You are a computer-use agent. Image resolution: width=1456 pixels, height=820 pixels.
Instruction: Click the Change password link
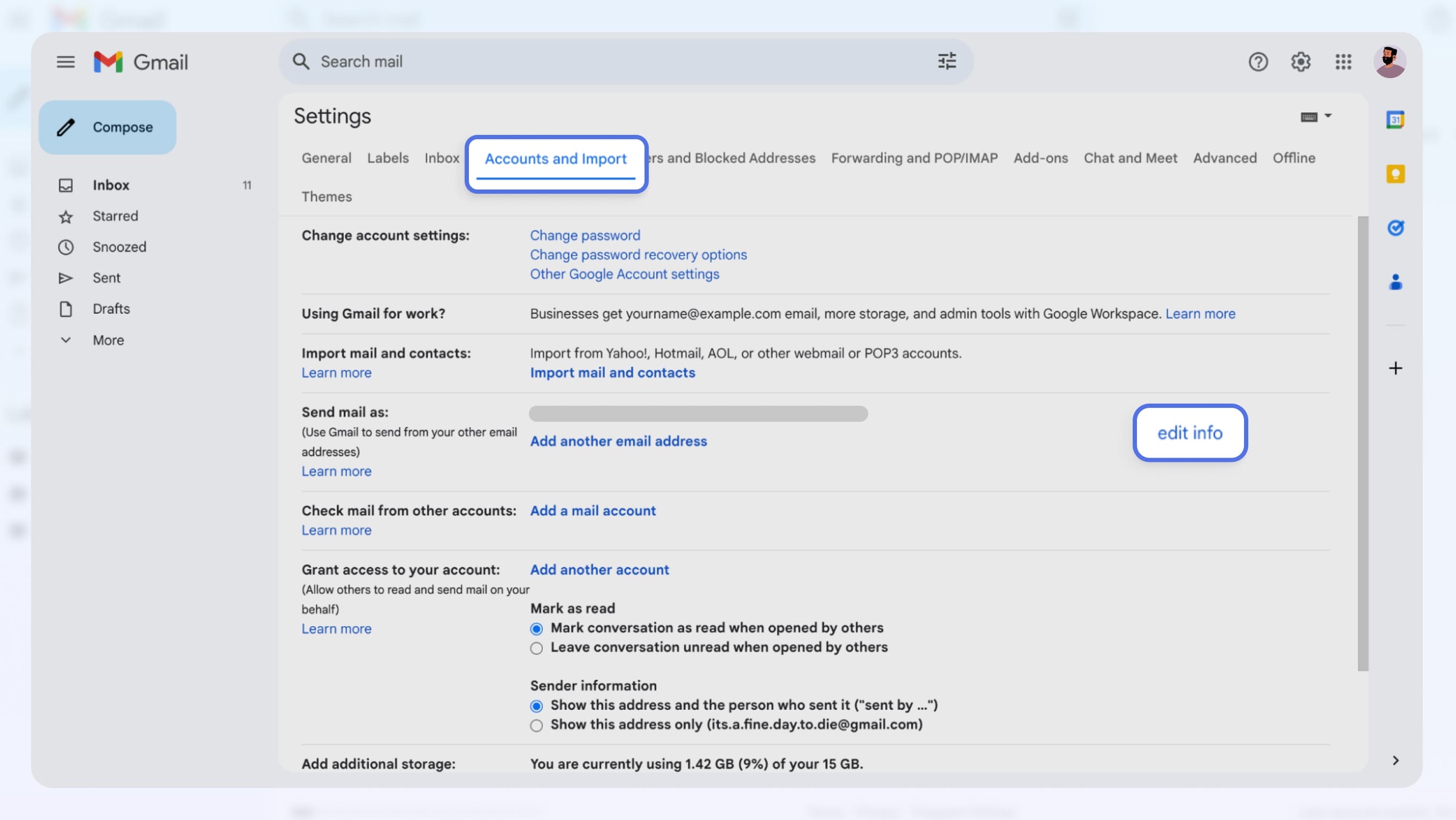click(585, 236)
